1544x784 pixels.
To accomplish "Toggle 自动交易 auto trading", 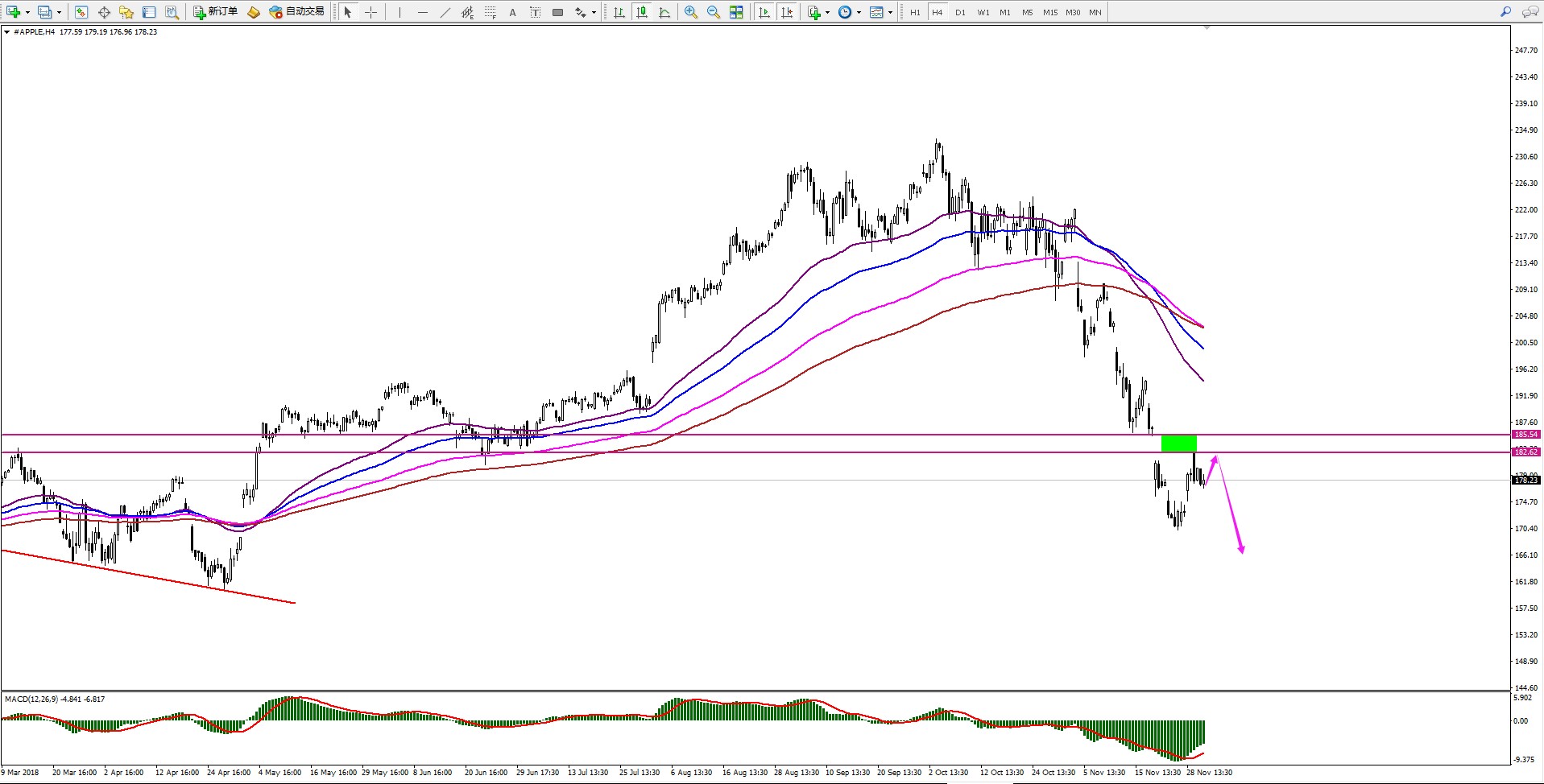I will click(297, 12).
